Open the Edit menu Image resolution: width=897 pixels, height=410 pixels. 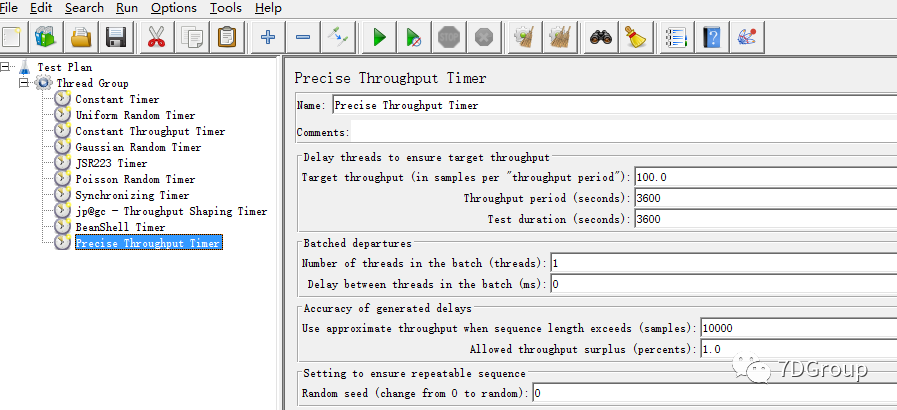coord(41,8)
